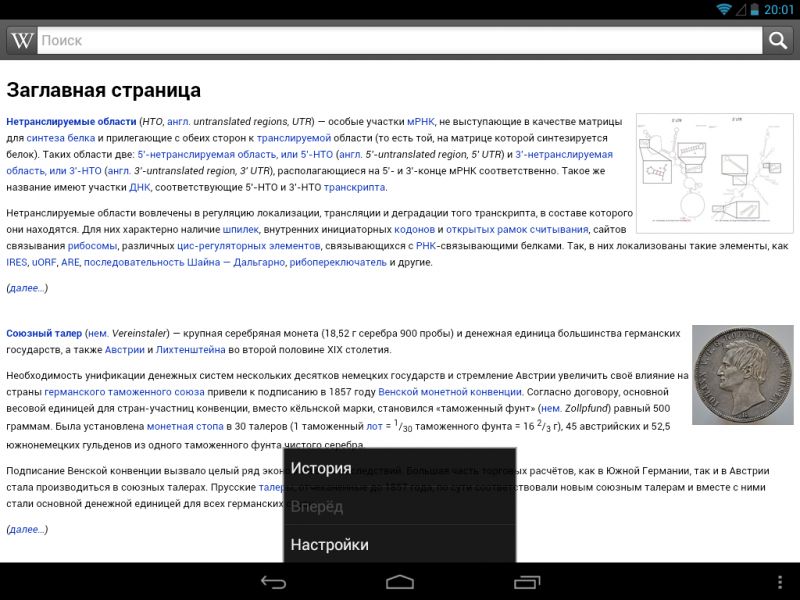Open the recent apps switcher
The image size is (800, 600).
(527, 581)
